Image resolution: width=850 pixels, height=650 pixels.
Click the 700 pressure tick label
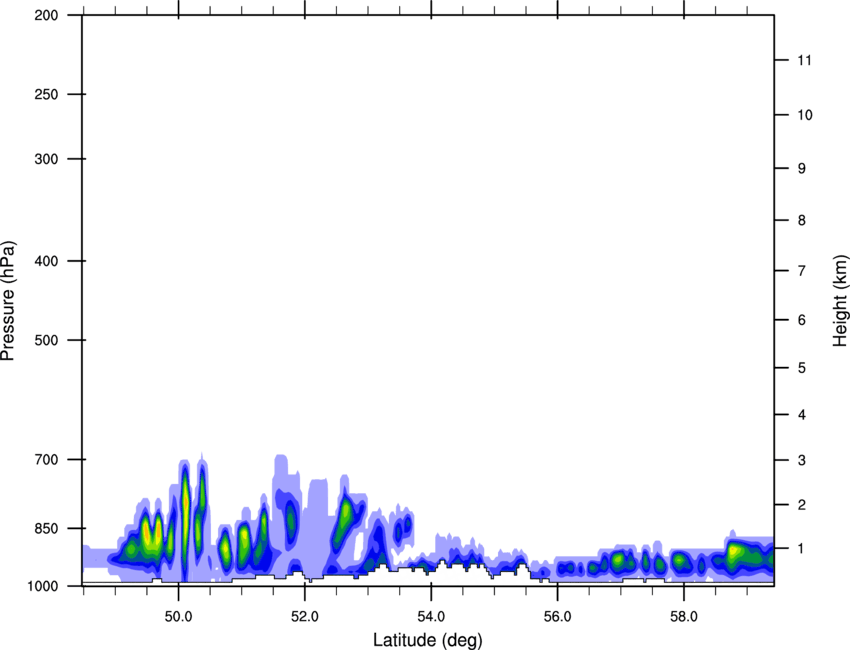(47, 459)
